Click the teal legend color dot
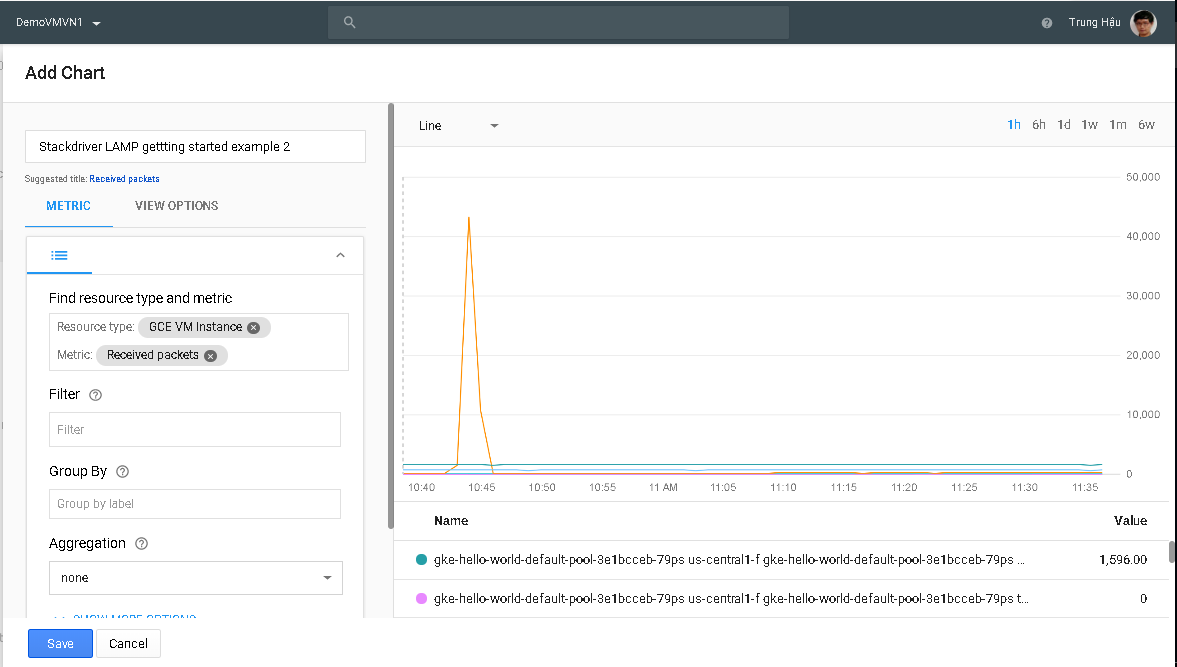Image resolution: width=1177 pixels, height=667 pixels. pyautogui.click(x=421, y=560)
